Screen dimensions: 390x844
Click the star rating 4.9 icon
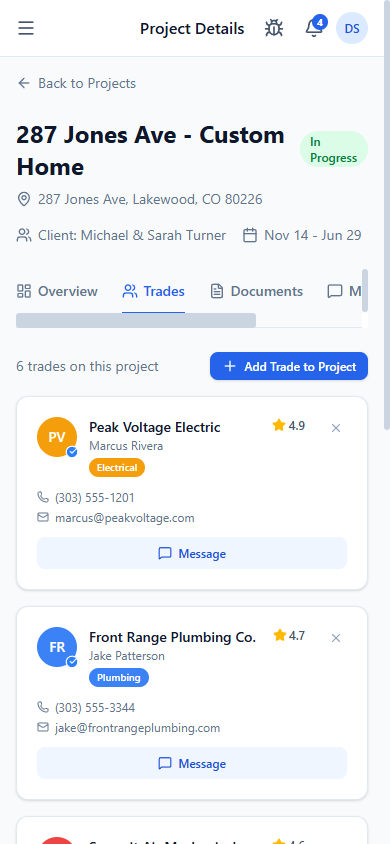pos(279,426)
